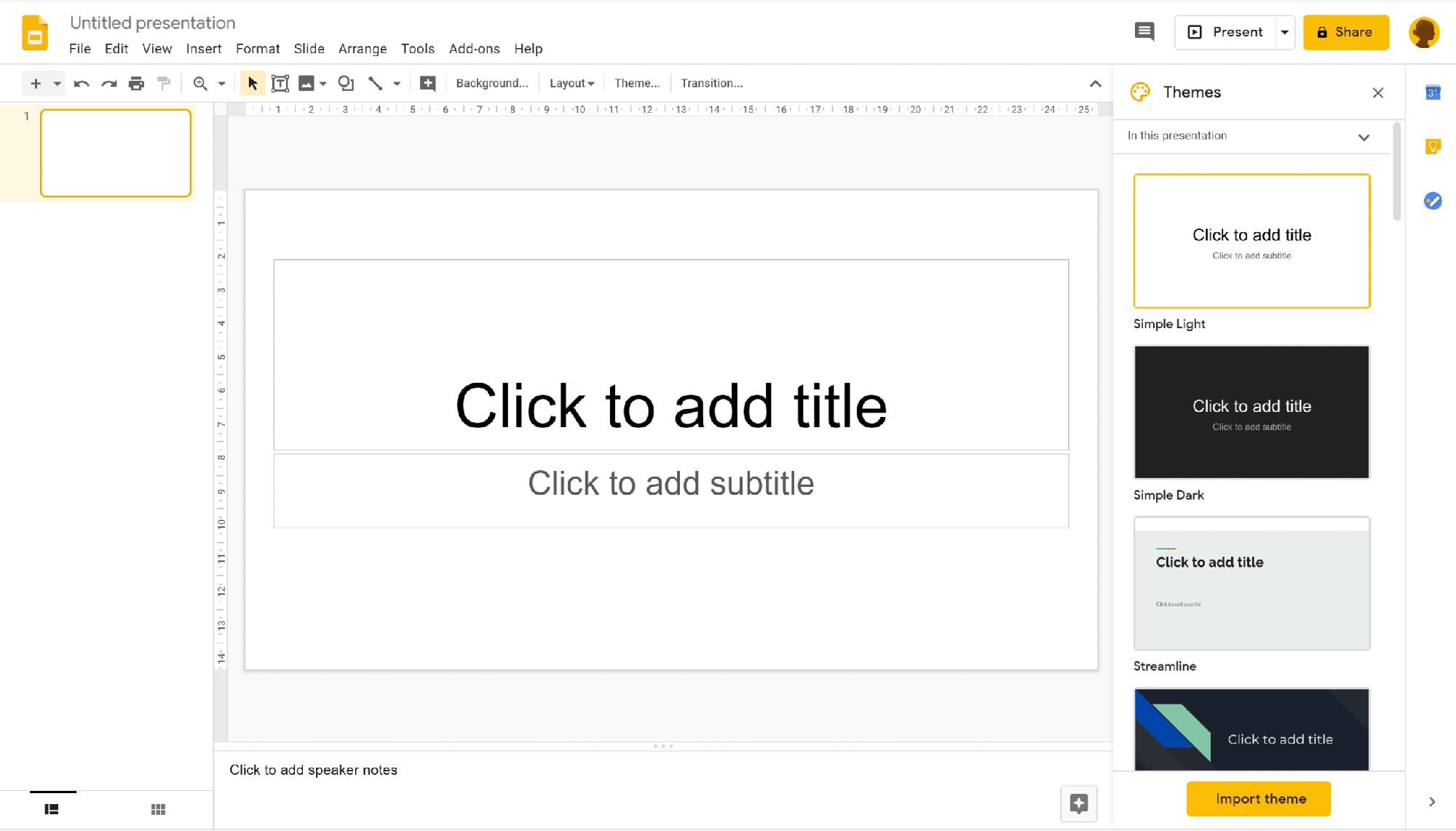Click the Import theme button

coord(1258,798)
